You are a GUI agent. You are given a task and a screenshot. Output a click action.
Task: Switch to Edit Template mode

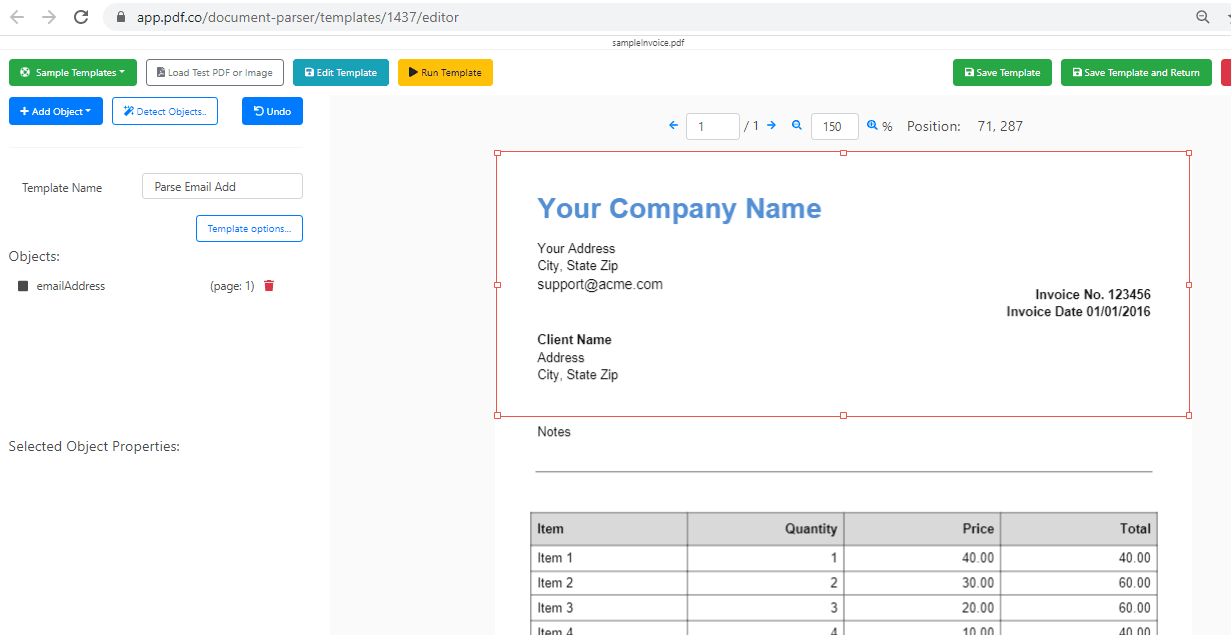[341, 72]
